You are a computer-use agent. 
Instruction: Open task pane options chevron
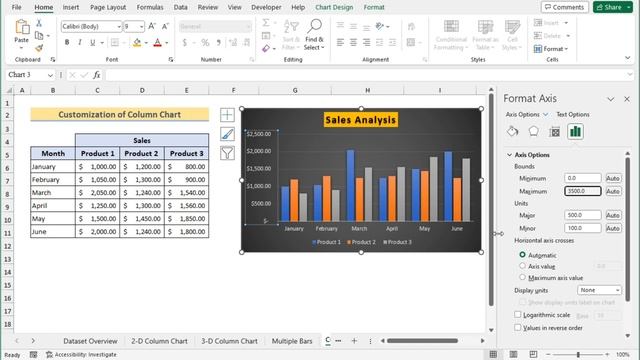coord(611,99)
